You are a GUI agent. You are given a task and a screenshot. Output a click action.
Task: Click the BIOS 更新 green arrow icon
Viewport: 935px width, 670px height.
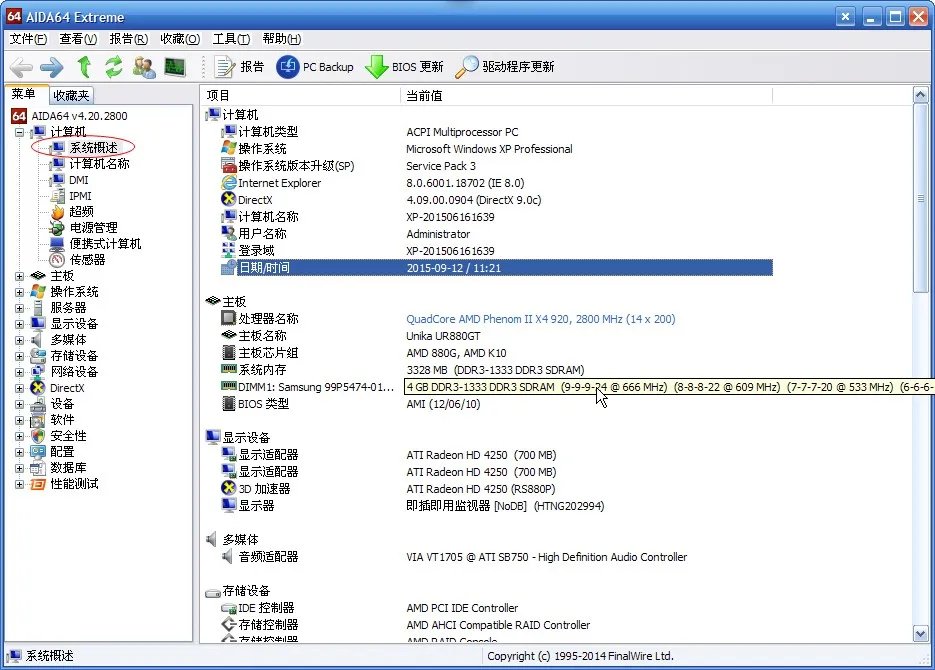(x=376, y=66)
